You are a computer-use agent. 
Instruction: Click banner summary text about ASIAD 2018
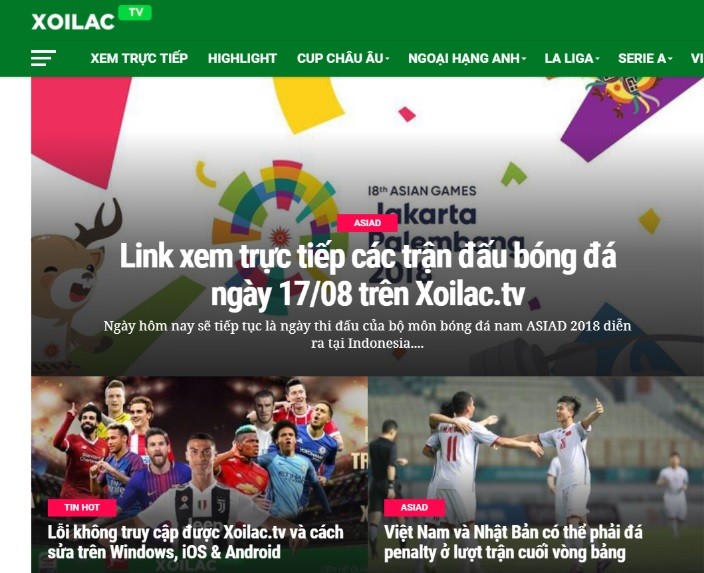coord(367,334)
